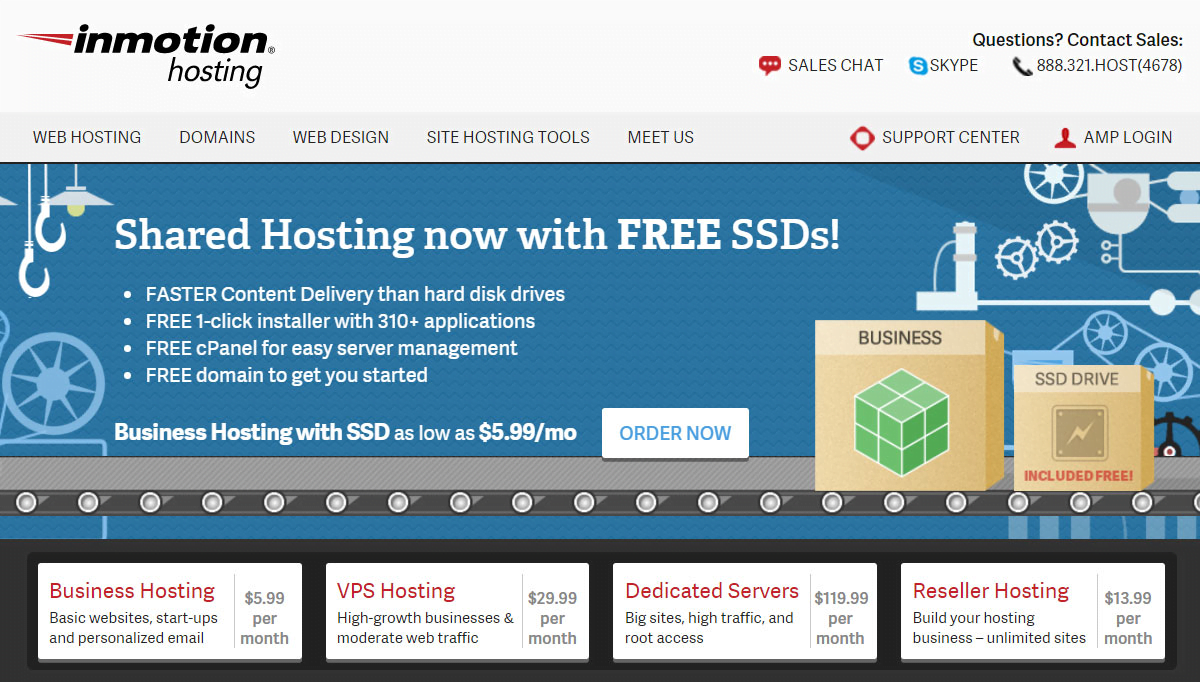The height and width of the screenshot is (682, 1200).
Task: Click the red Support Center lifesaver icon
Action: [x=862, y=138]
